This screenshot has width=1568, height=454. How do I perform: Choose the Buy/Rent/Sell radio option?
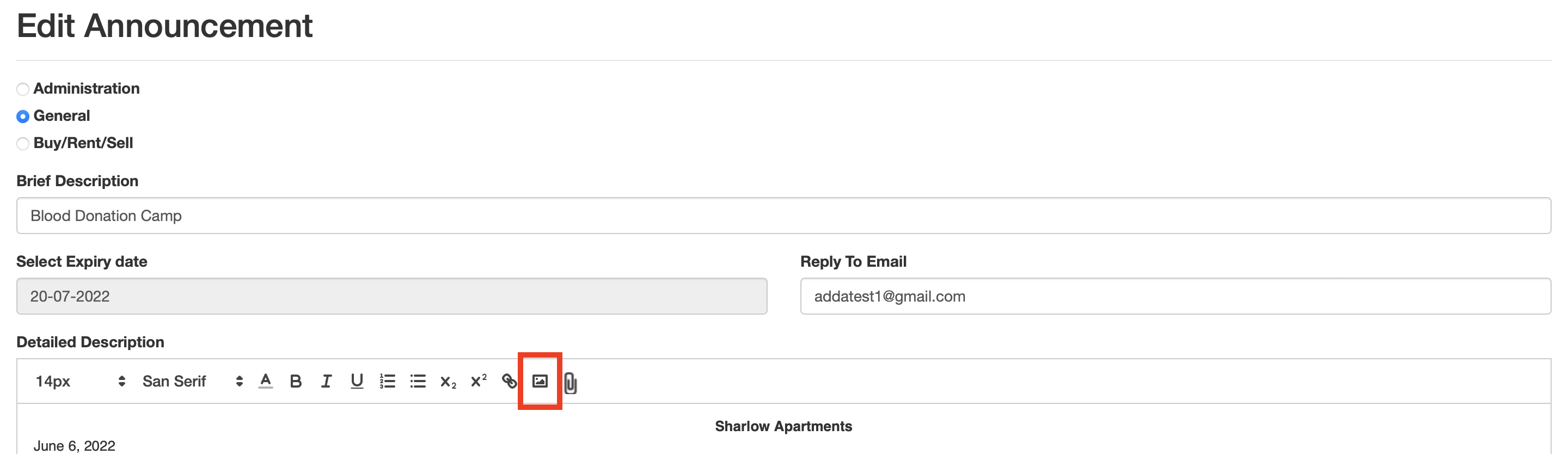pos(22,144)
